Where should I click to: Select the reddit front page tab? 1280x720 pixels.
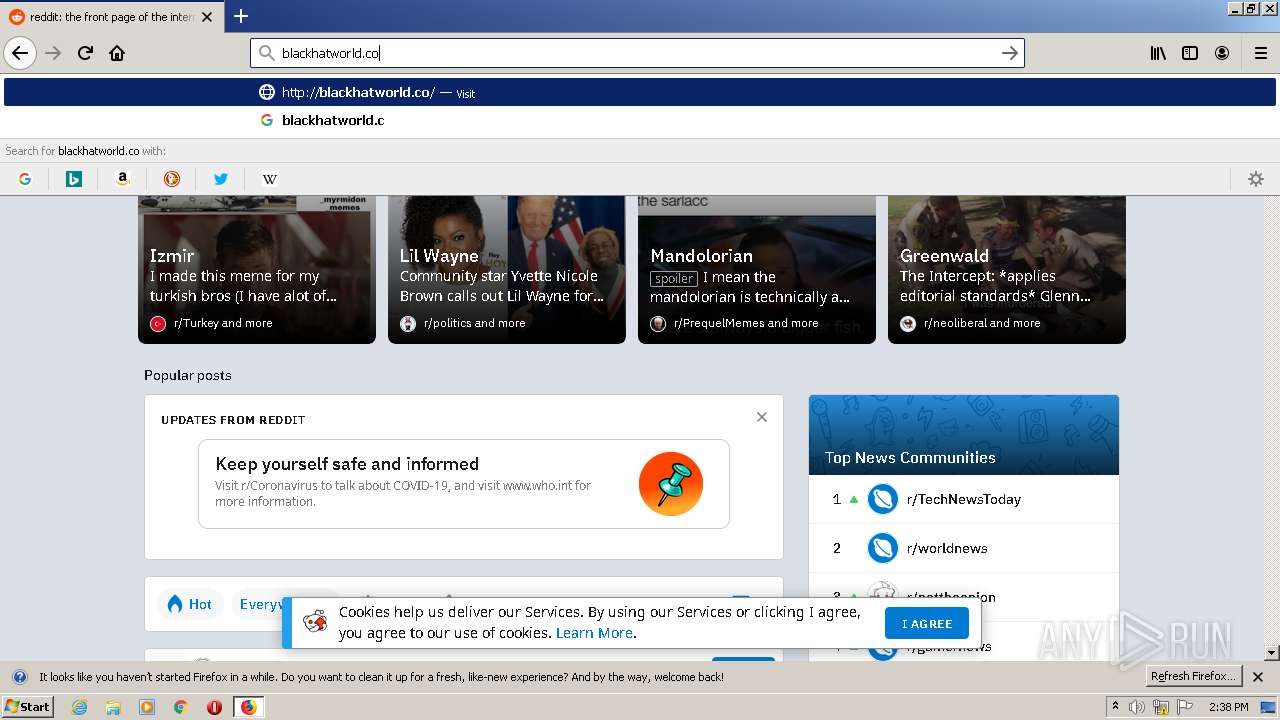[x=110, y=17]
